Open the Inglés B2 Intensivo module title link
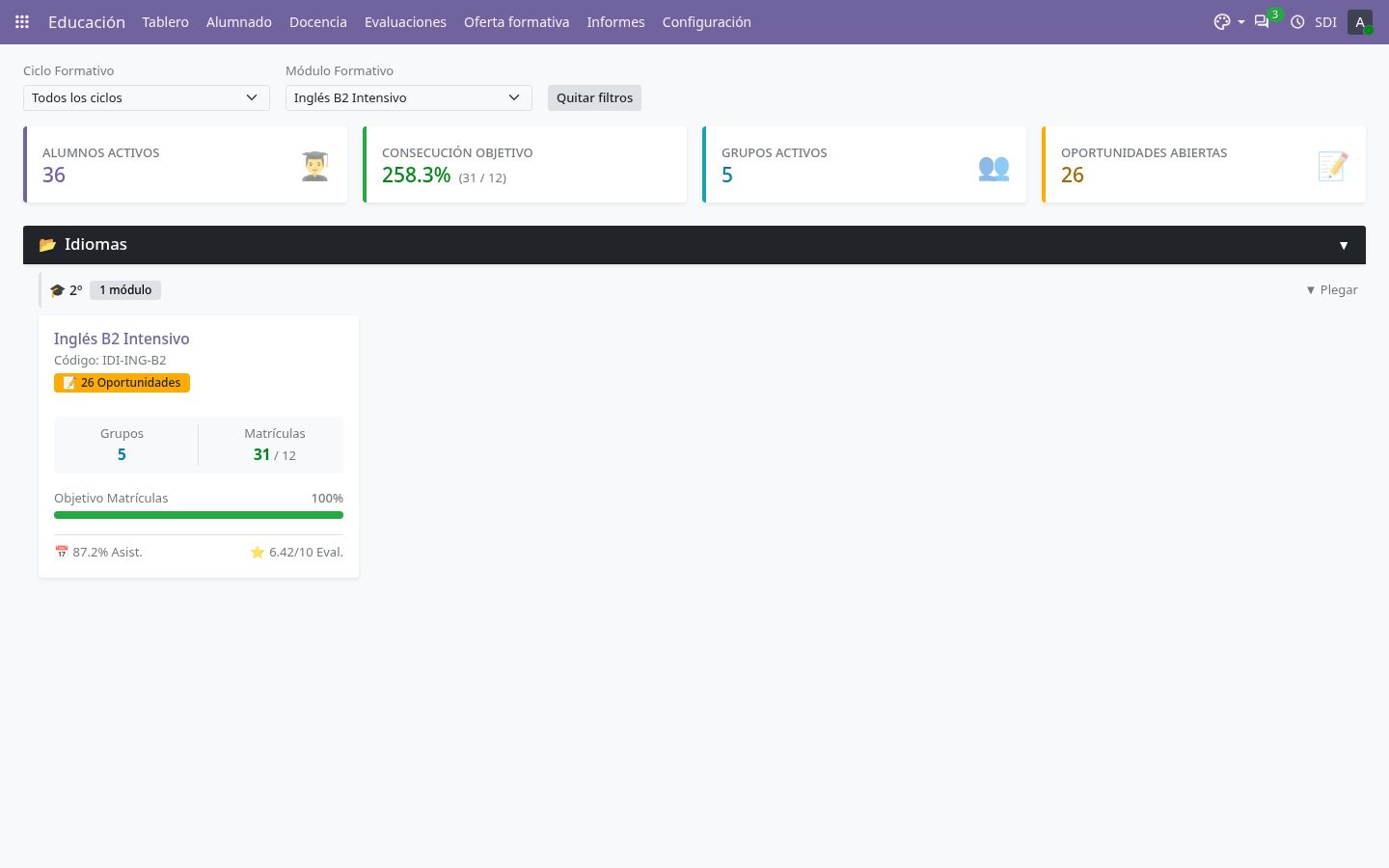Screen dimensions: 1389x868 [122, 339]
